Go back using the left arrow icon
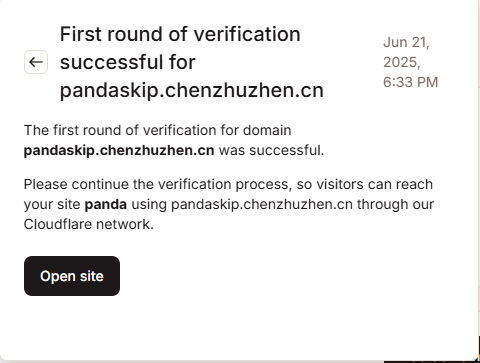Screen dimensions: 480x363 coord(36,62)
